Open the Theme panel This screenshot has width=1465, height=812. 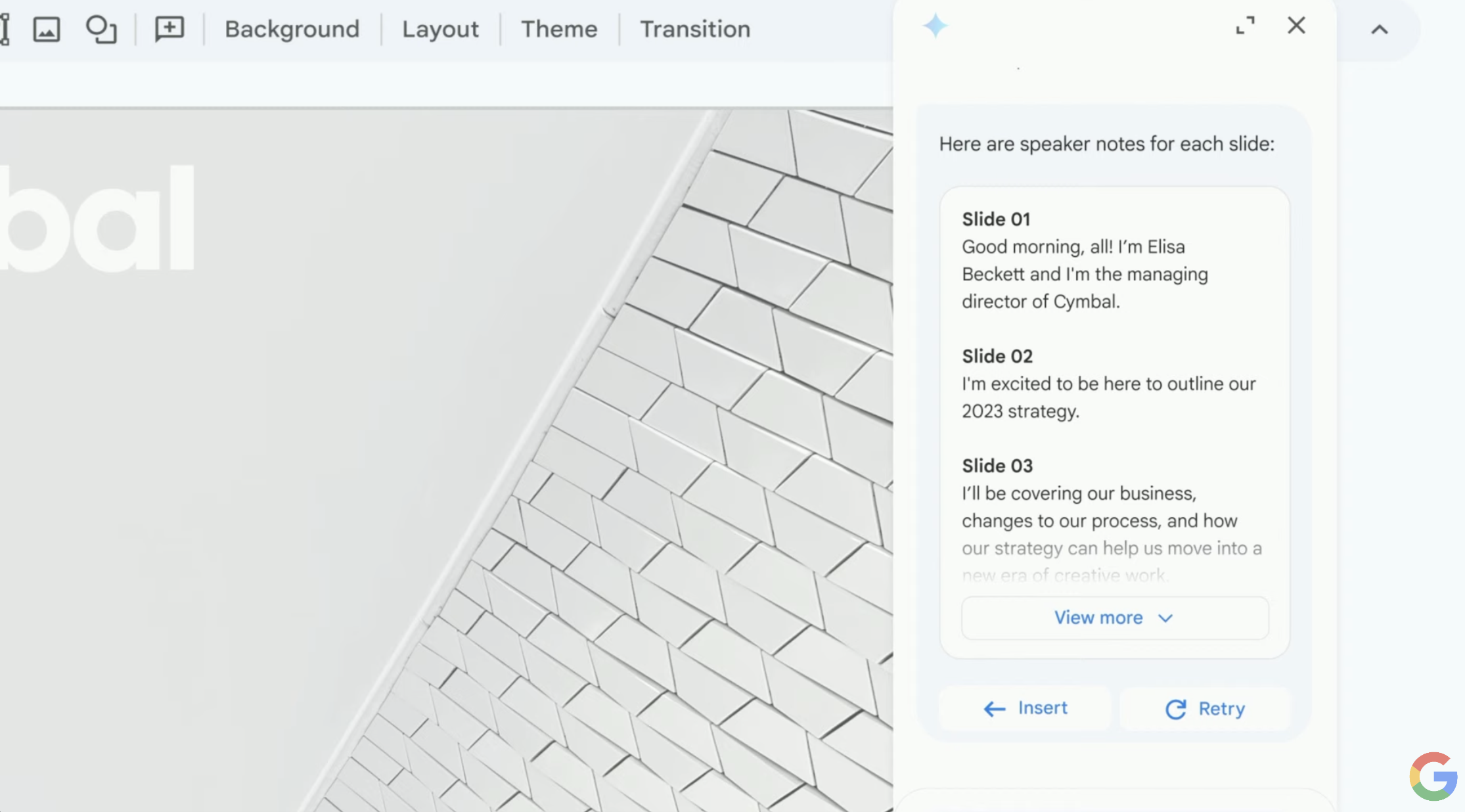[559, 30]
